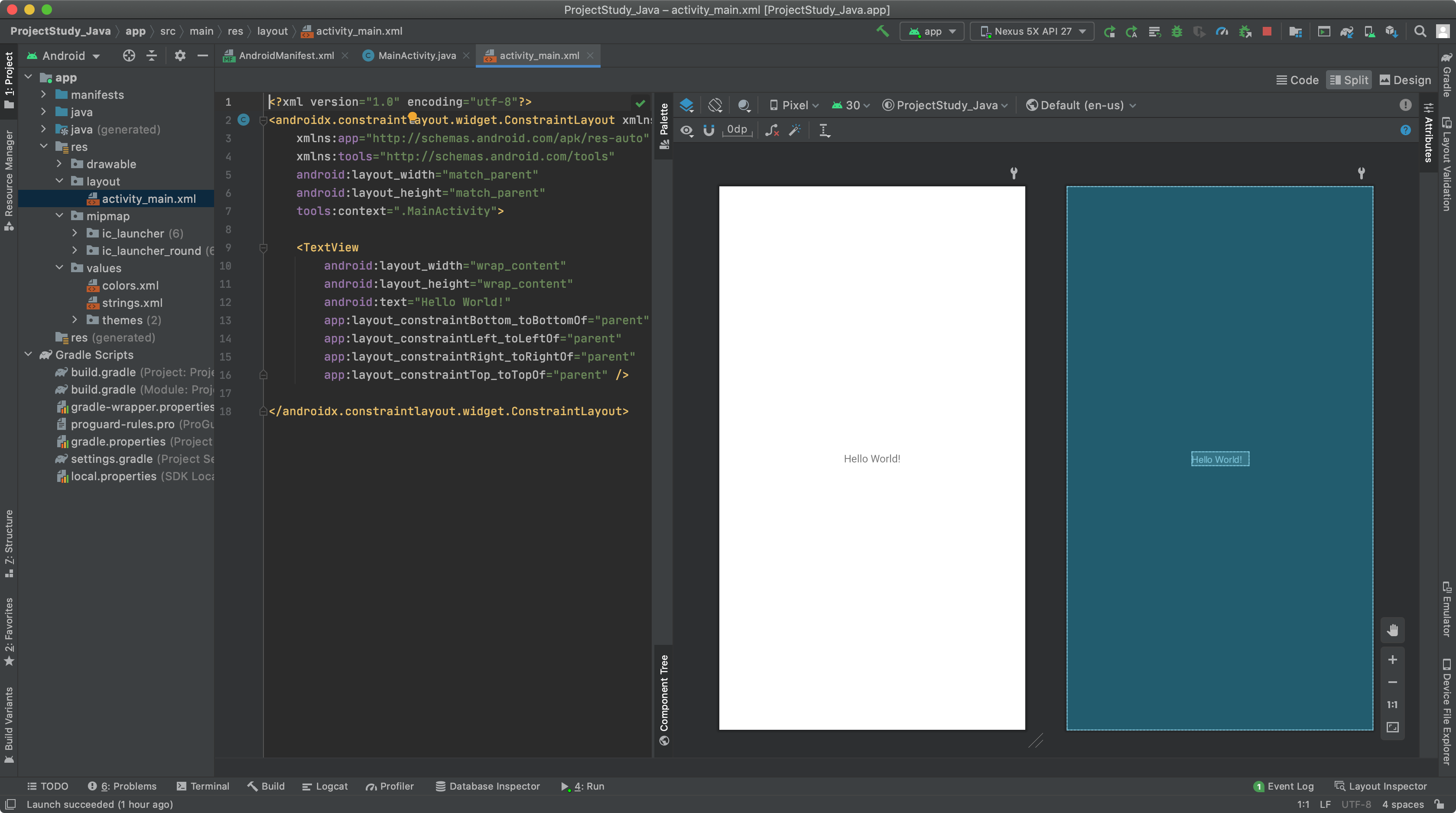Toggle the Palette side panel
The image size is (1456, 813).
tap(664, 126)
